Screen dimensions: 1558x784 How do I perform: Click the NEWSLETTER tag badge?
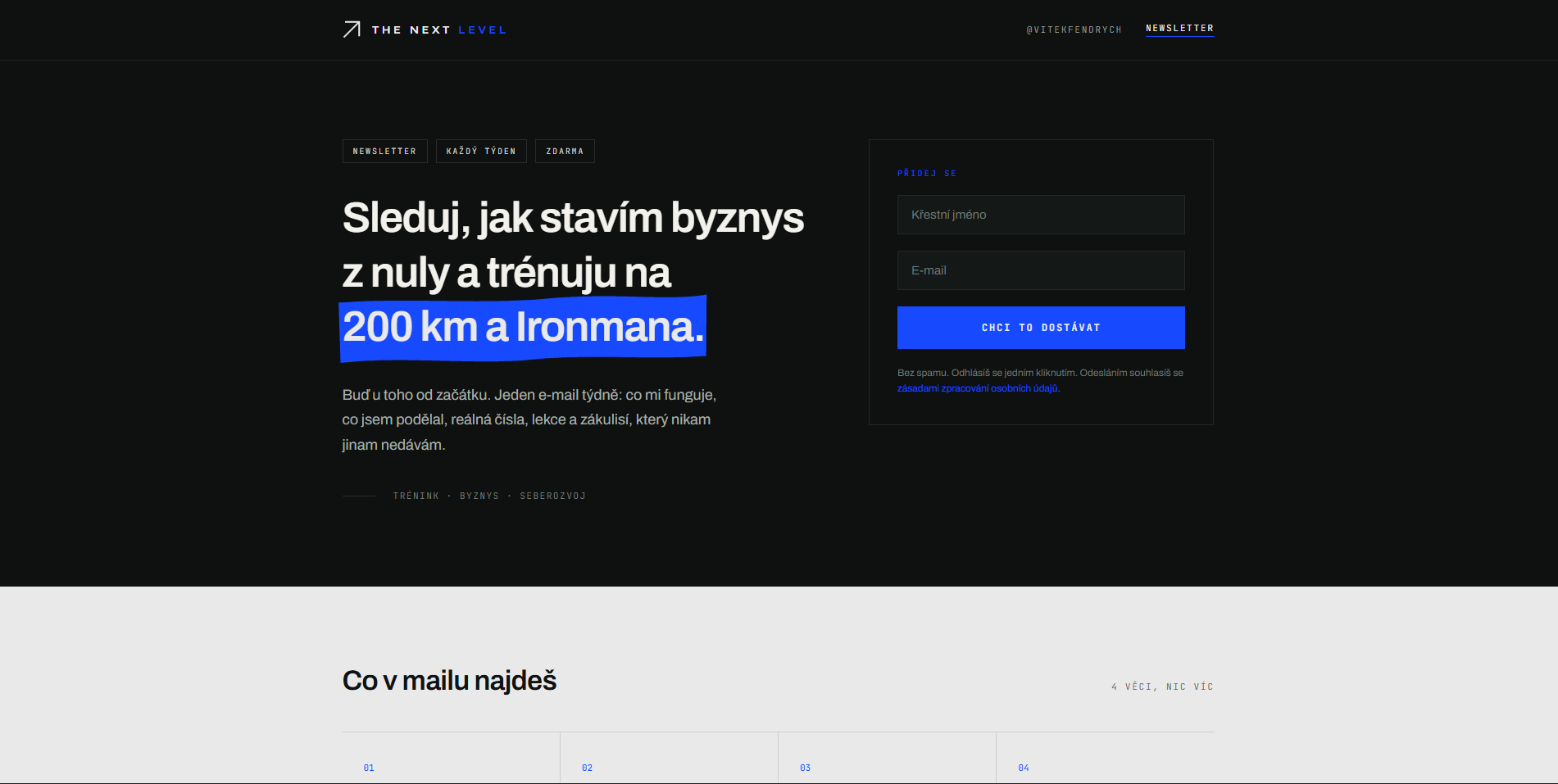384,152
